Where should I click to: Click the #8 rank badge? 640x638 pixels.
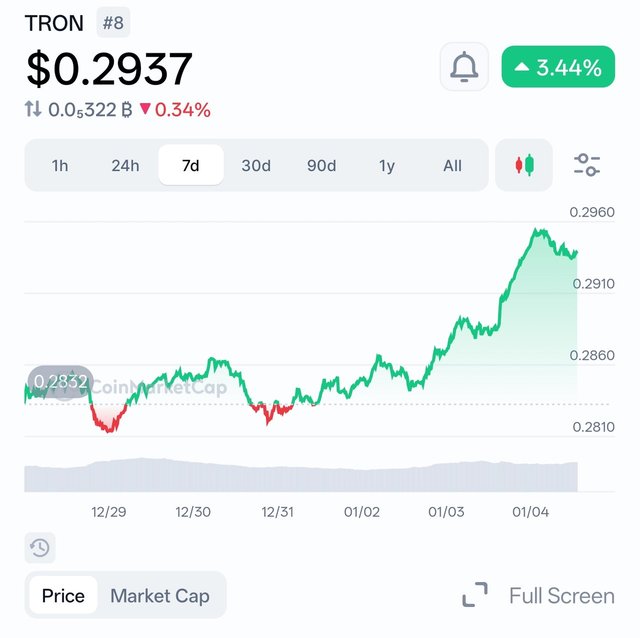(113, 22)
